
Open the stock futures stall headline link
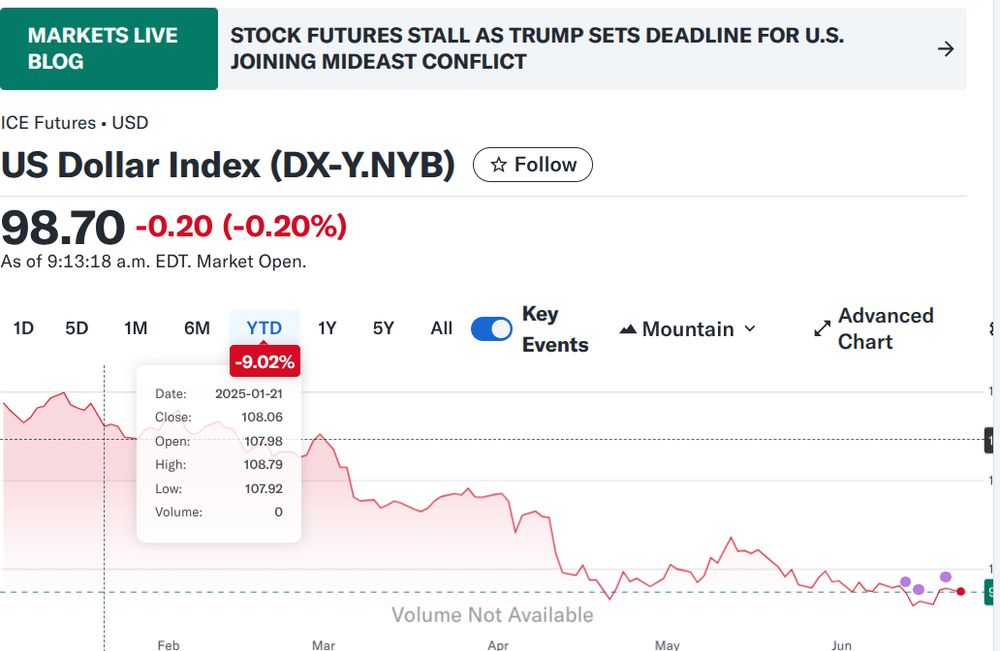[536, 49]
